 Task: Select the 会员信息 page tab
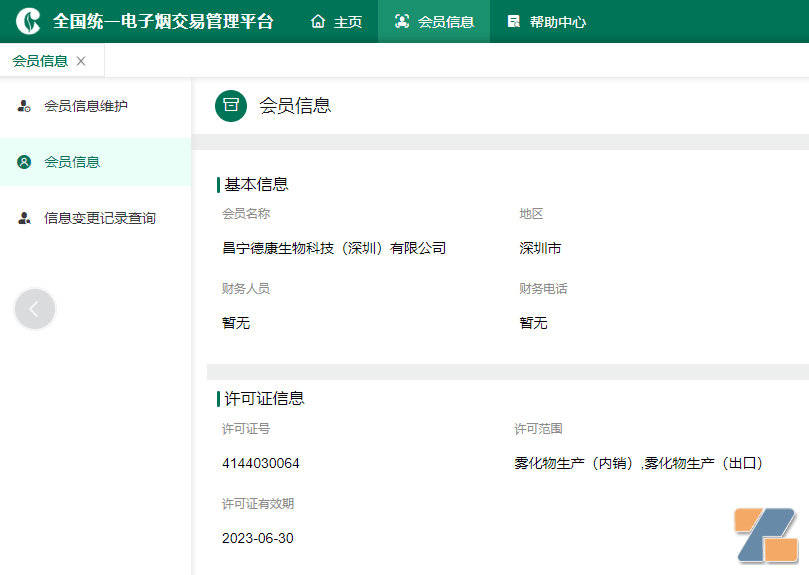(40, 61)
